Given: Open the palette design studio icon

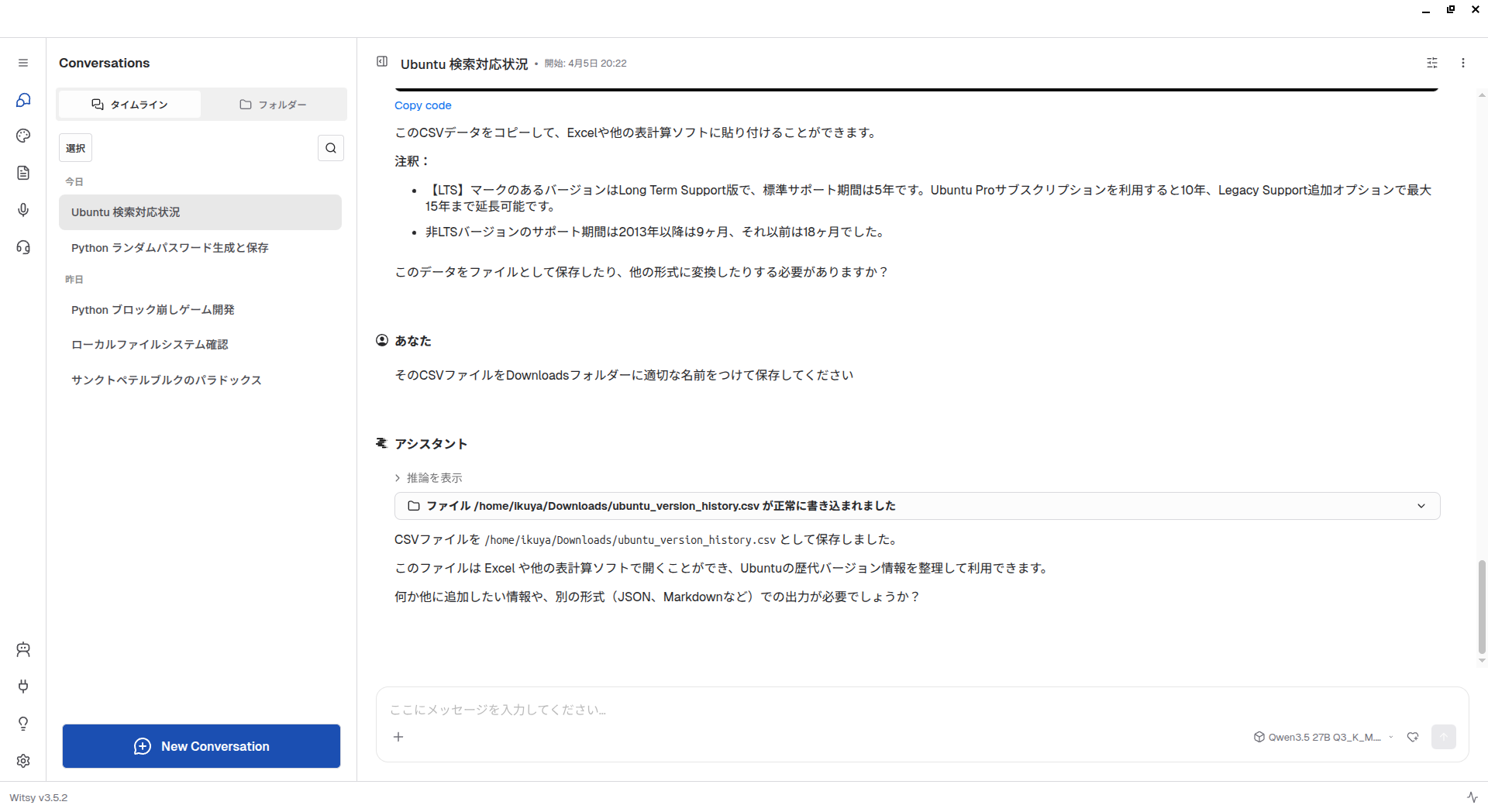Looking at the screenshot, I should click(23, 136).
